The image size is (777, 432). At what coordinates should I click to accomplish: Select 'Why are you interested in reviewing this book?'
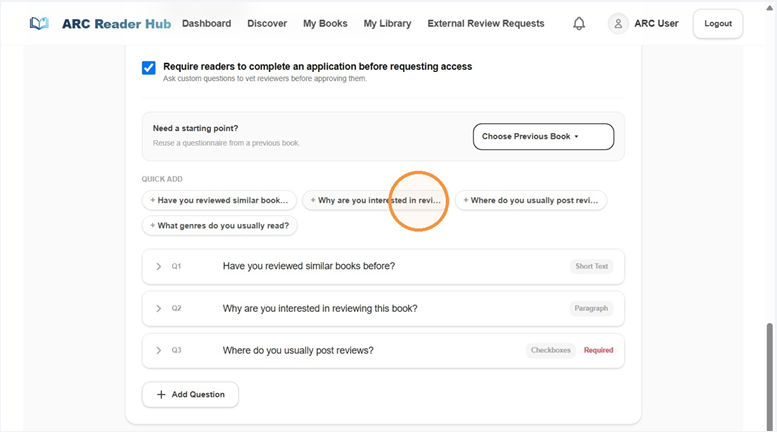point(320,308)
